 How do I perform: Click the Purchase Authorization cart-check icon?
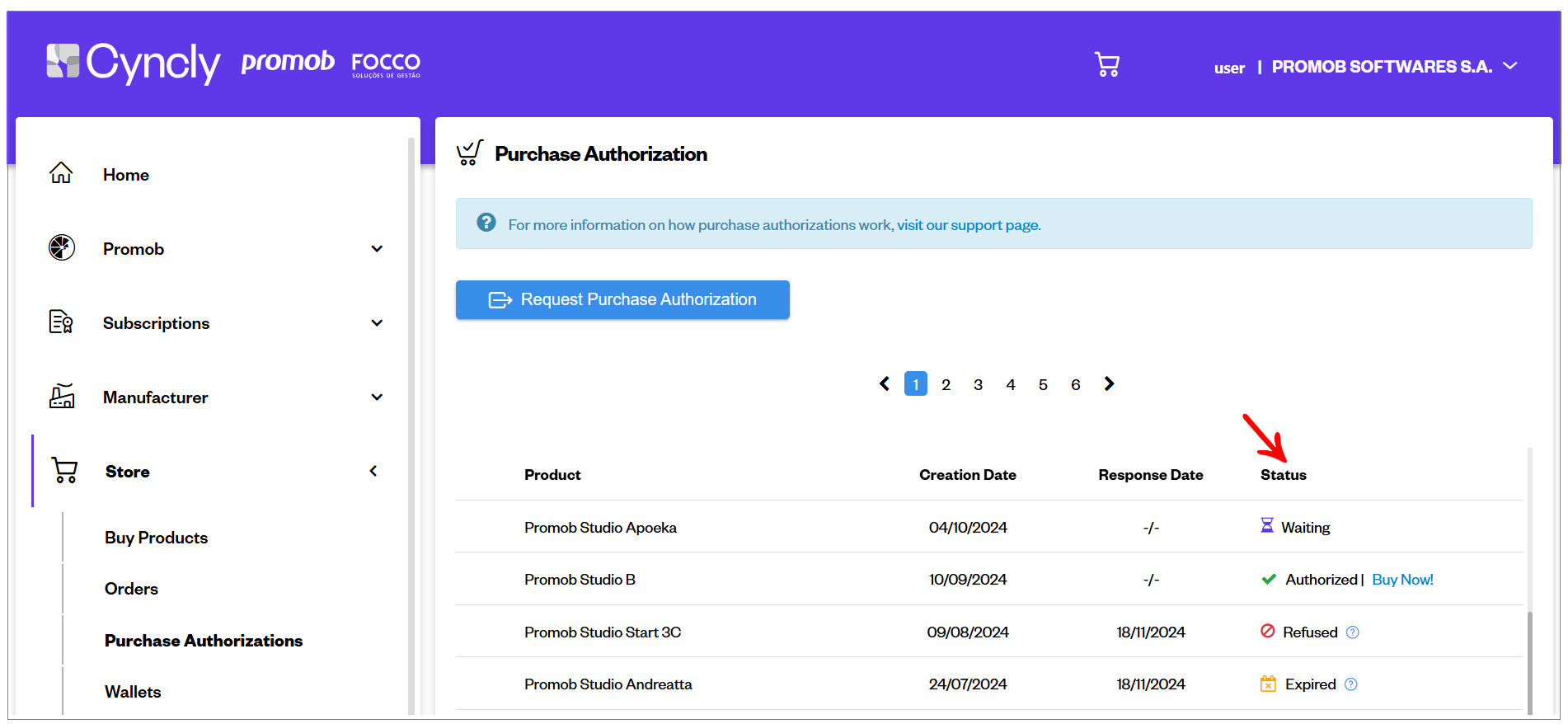tap(470, 153)
